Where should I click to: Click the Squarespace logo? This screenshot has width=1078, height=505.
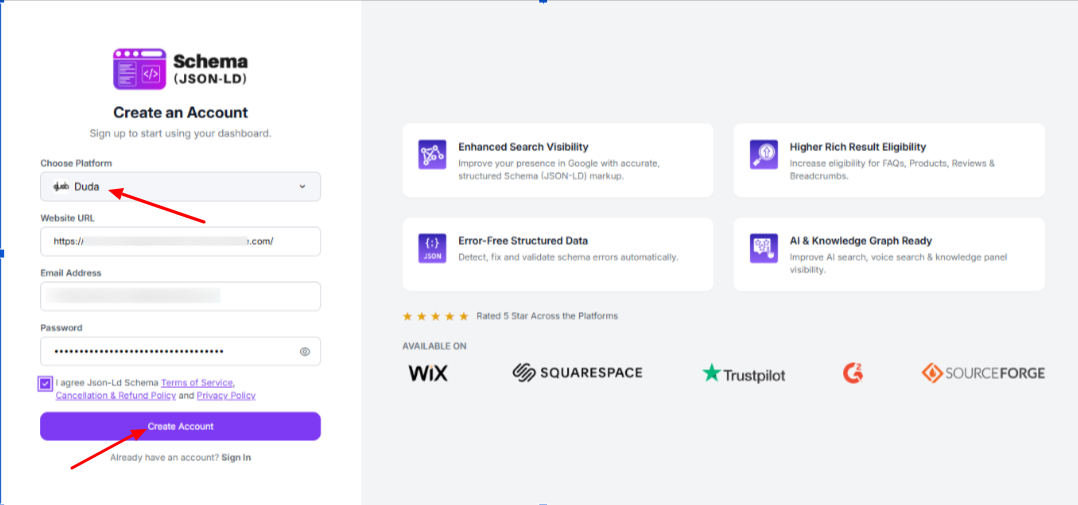pos(577,373)
